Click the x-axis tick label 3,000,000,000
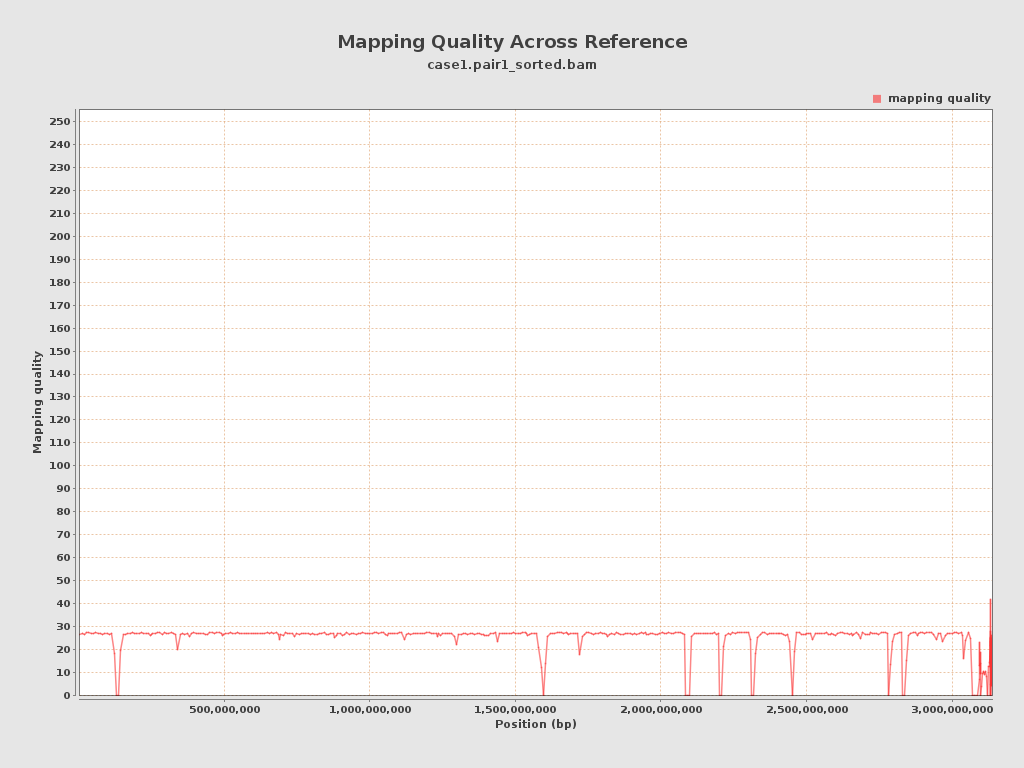Screen dimensions: 1024x768 pos(952,709)
